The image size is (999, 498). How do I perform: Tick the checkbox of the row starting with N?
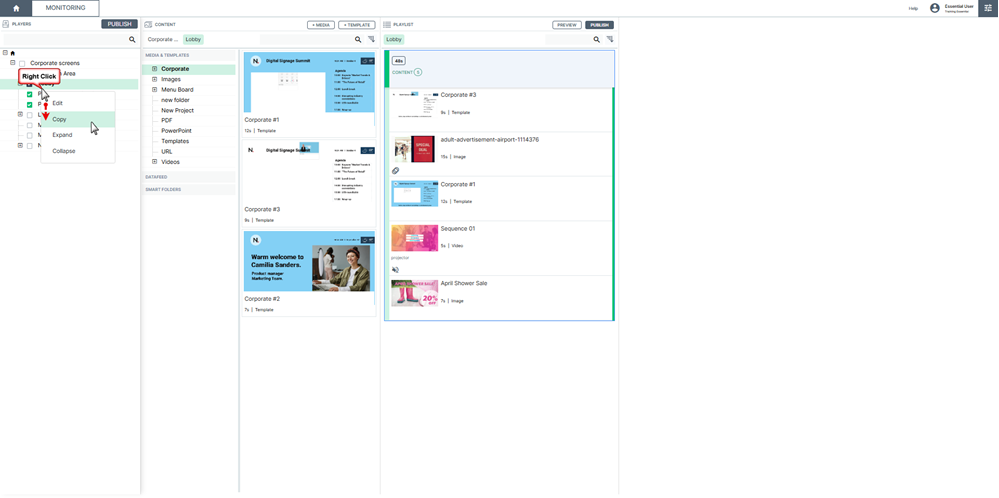click(29, 145)
